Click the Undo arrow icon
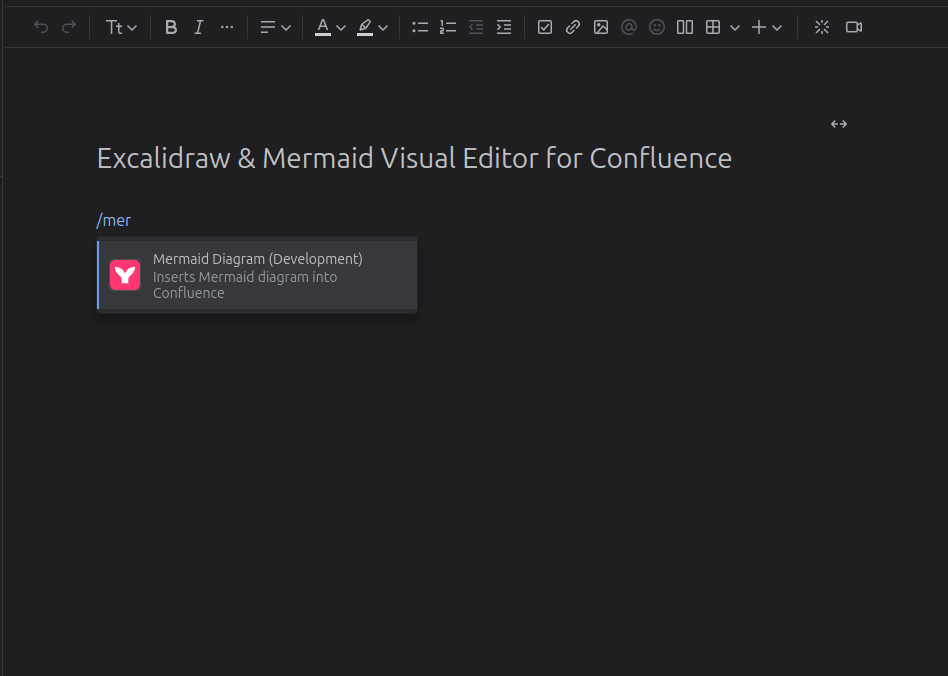The image size is (948, 676). click(x=41, y=27)
